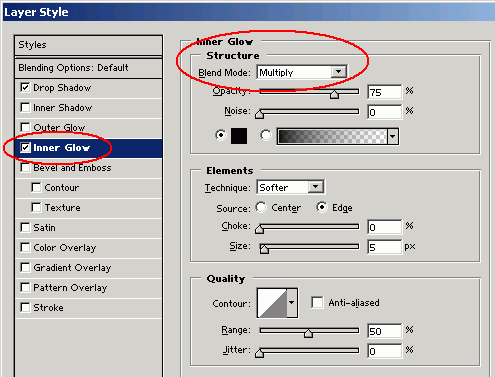Expand the Contour preset dropdown arrow

click(292, 303)
